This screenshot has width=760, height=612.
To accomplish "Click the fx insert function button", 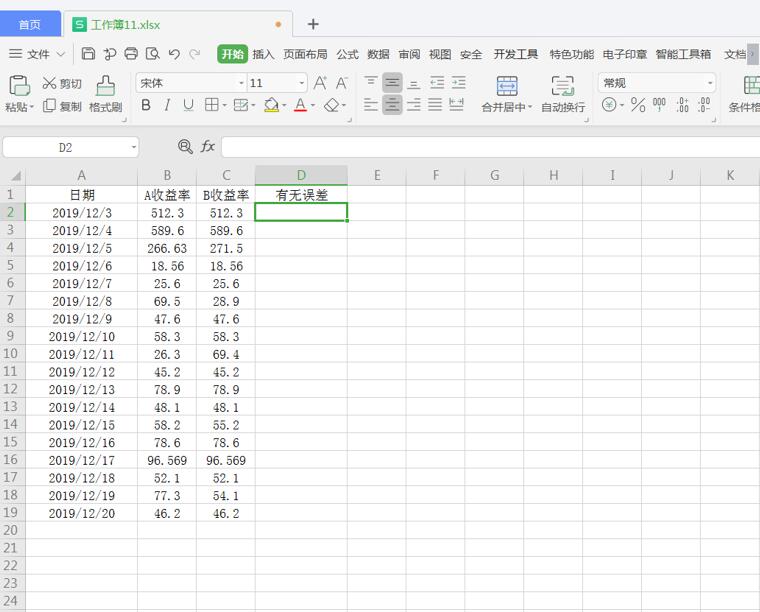I will click(x=207, y=146).
